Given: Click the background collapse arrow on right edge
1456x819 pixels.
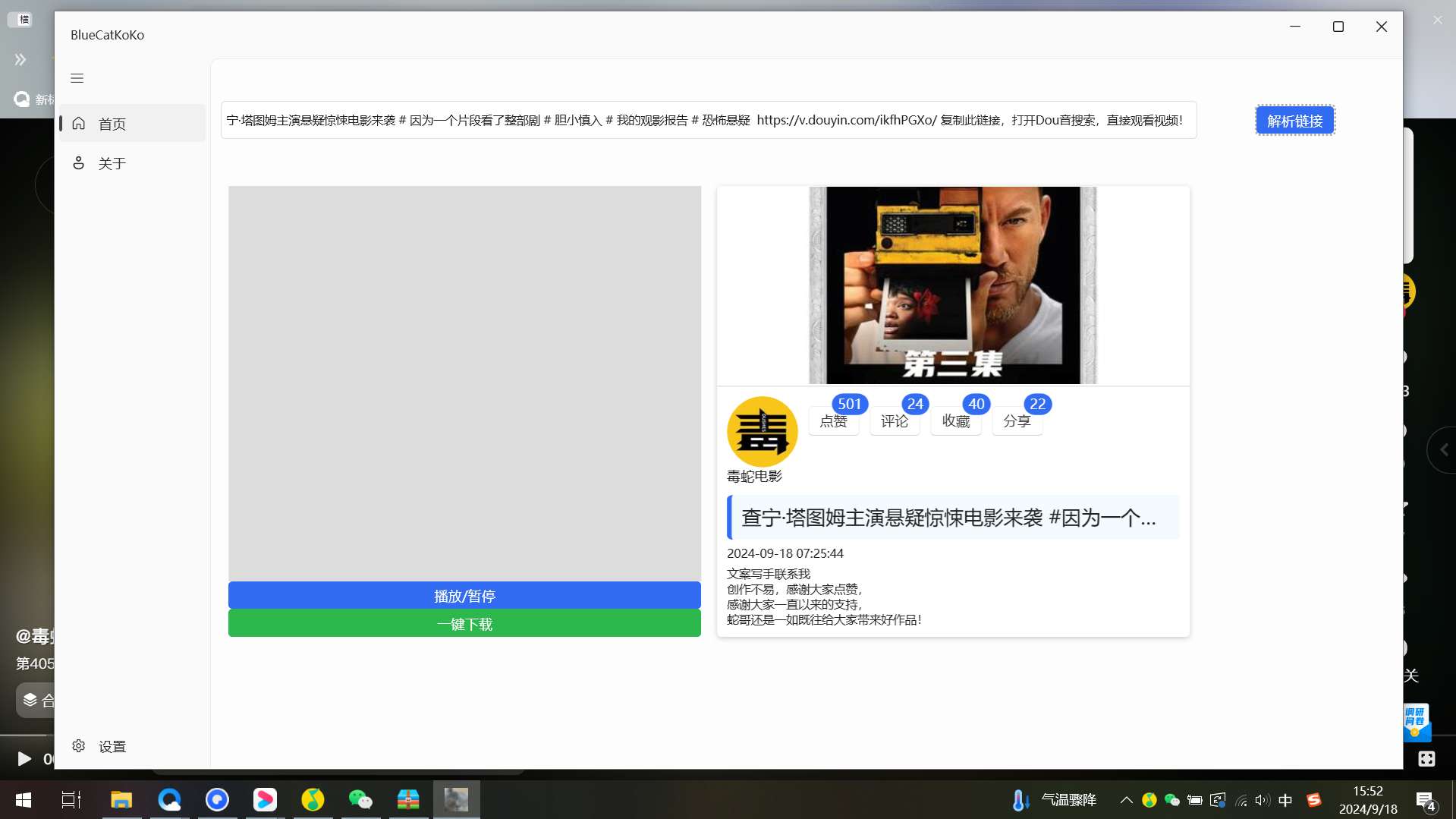Looking at the screenshot, I should pos(1443,450).
